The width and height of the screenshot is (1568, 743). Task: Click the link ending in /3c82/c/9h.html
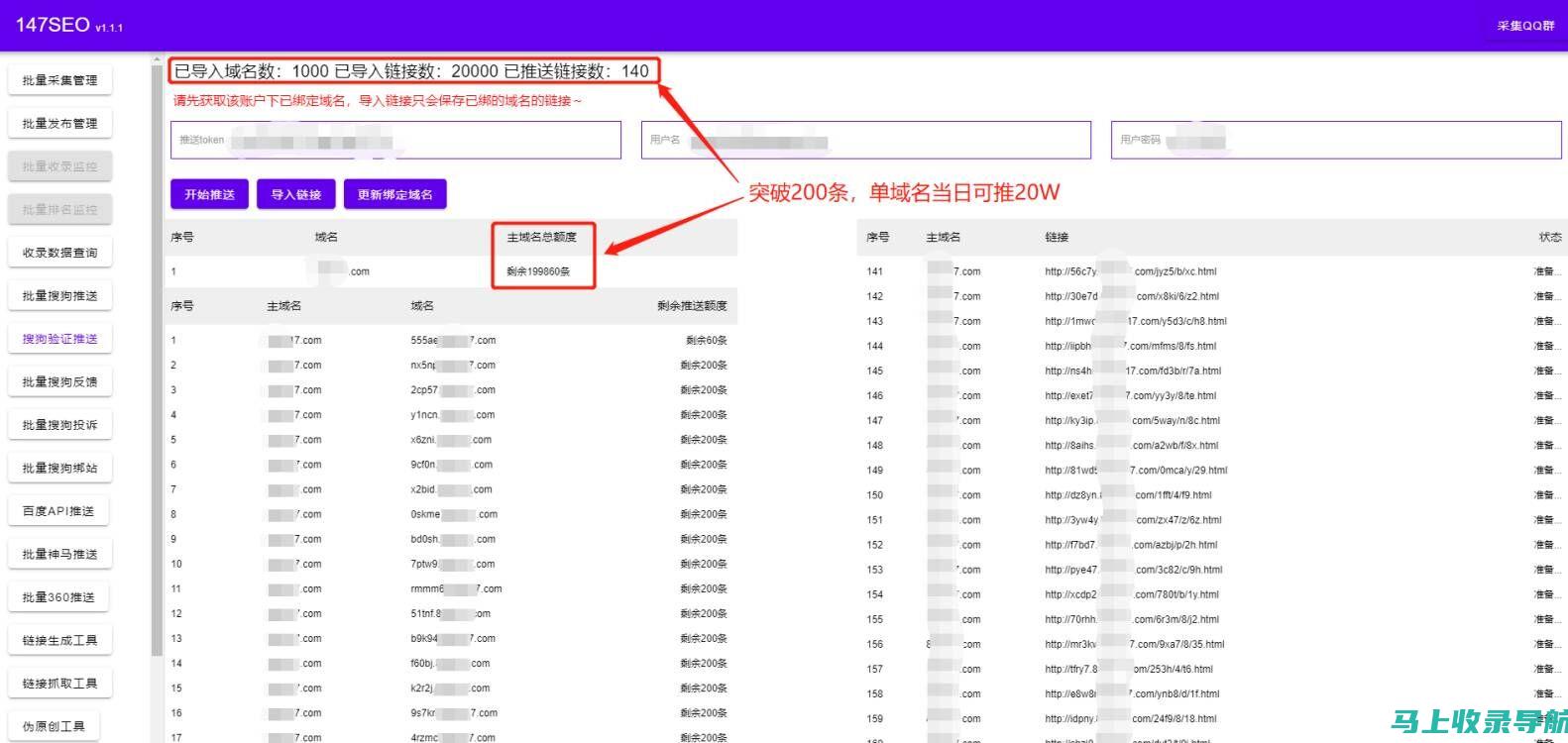pos(1133,570)
